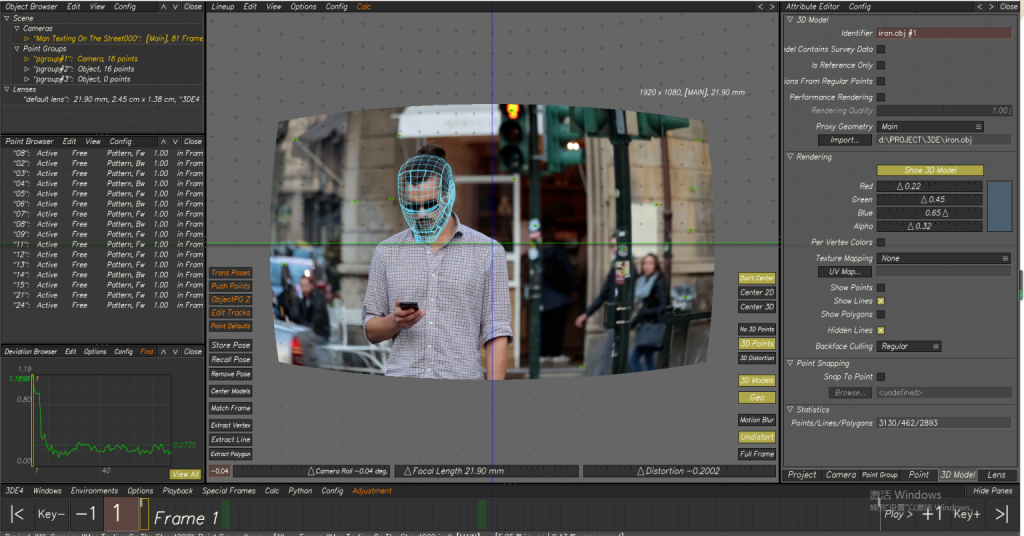1024x536 pixels.
Task: Switch to Camera tab
Action: (x=840, y=475)
